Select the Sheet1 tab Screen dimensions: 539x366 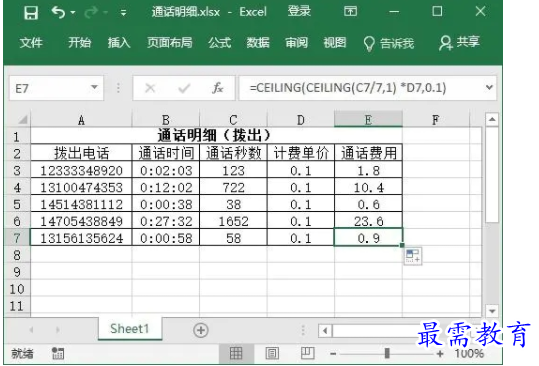(x=130, y=329)
